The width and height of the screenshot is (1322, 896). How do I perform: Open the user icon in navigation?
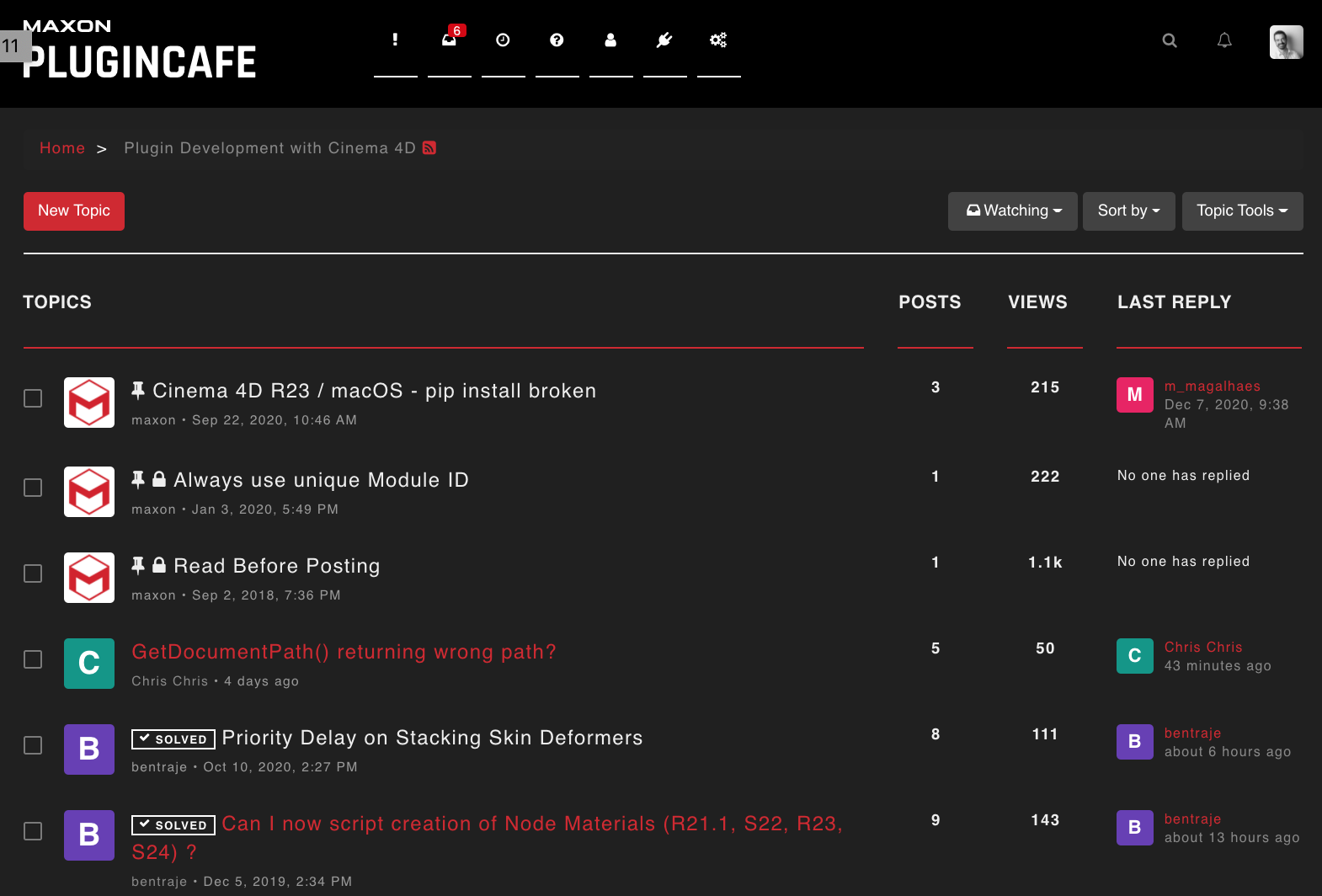pyautogui.click(x=610, y=40)
